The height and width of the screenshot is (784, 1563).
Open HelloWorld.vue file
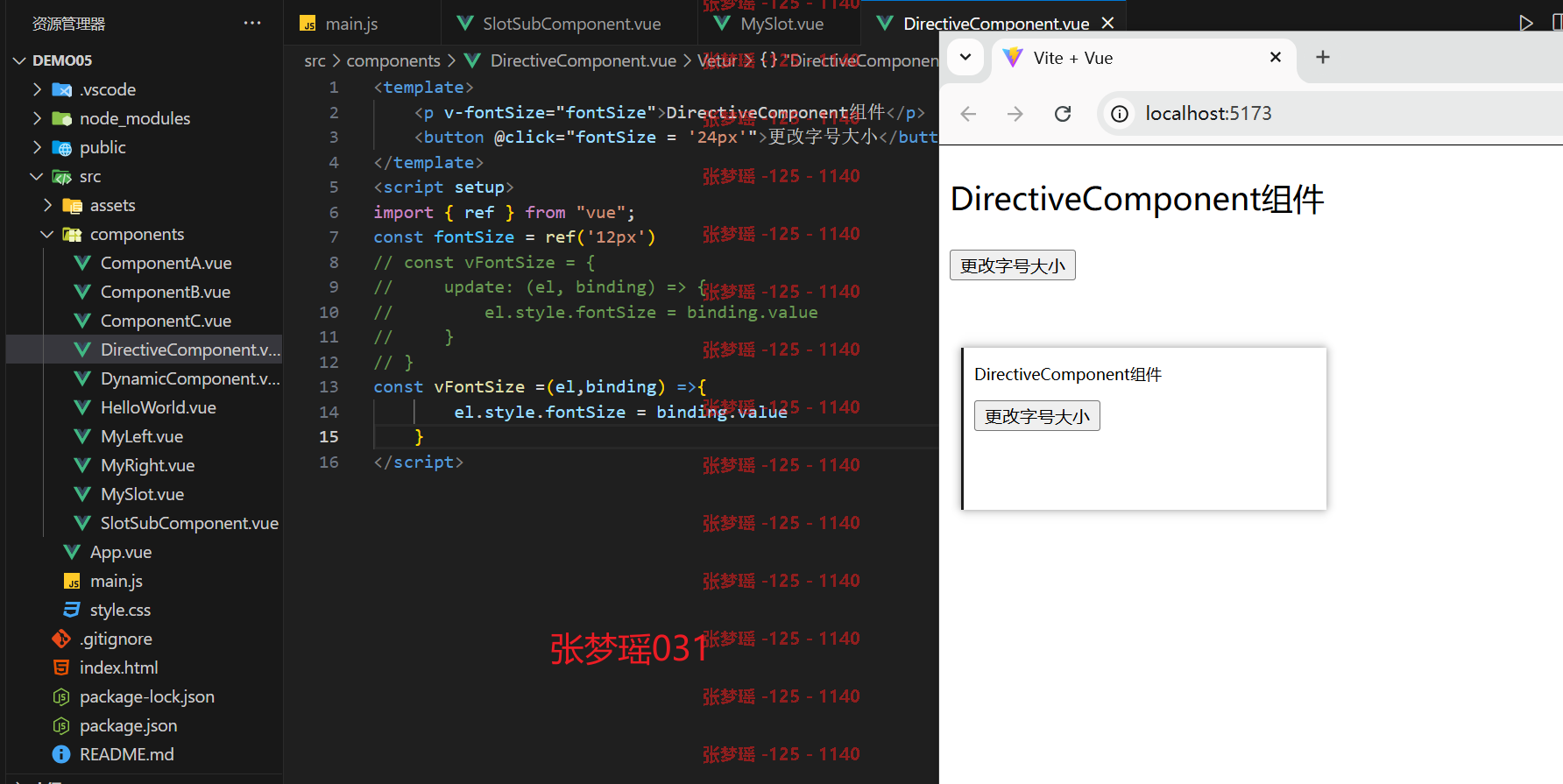tap(158, 407)
